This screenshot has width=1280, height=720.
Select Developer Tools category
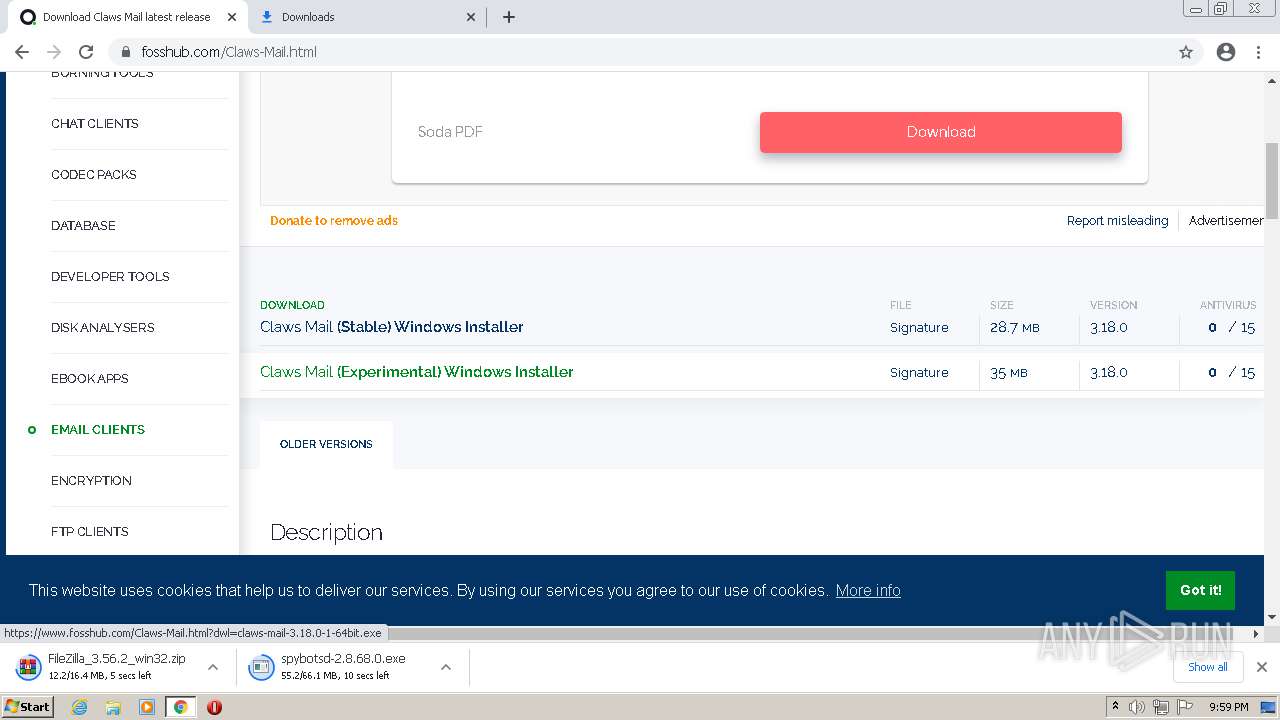(x=110, y=277)
